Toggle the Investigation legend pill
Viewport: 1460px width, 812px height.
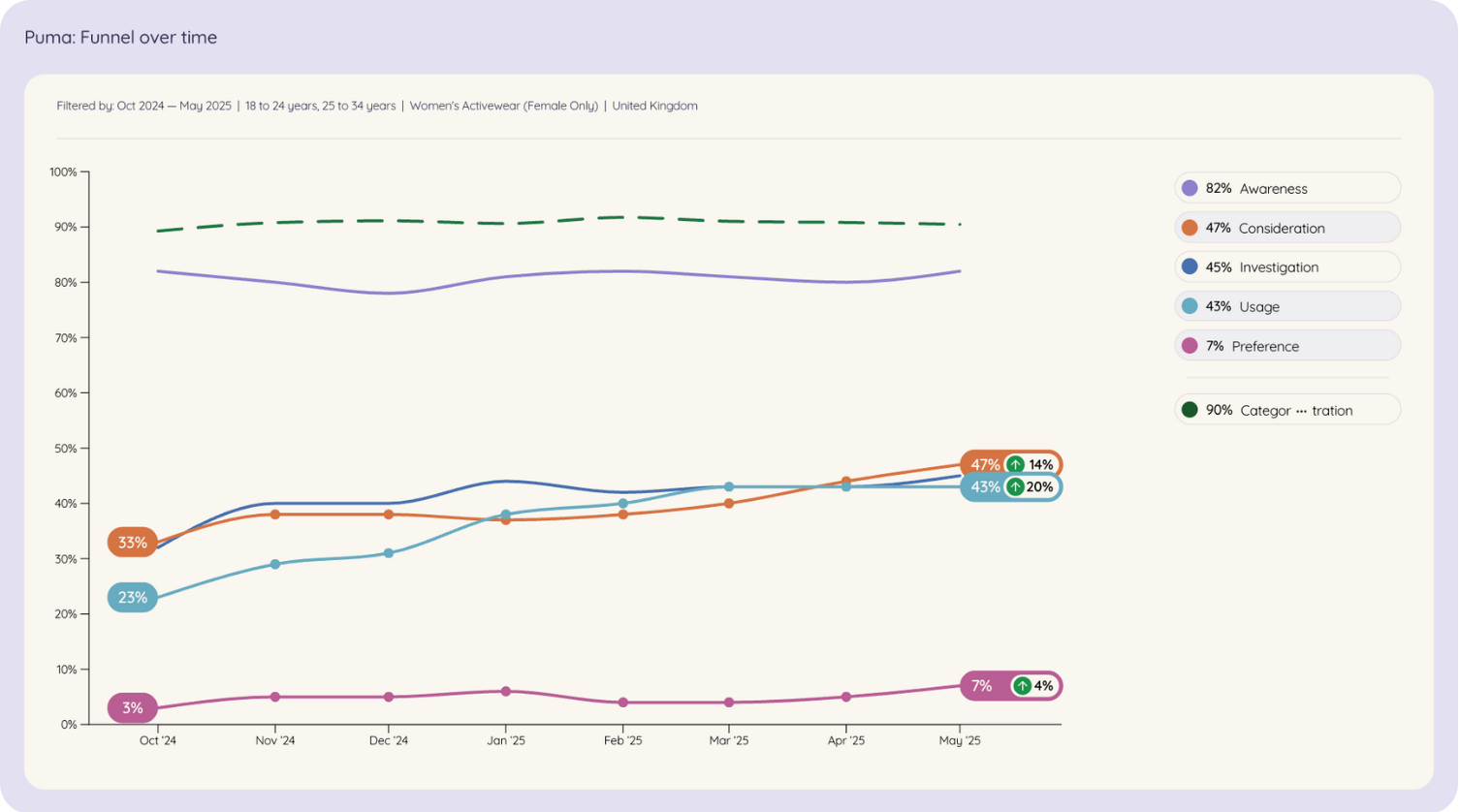tap(1287, 266)
